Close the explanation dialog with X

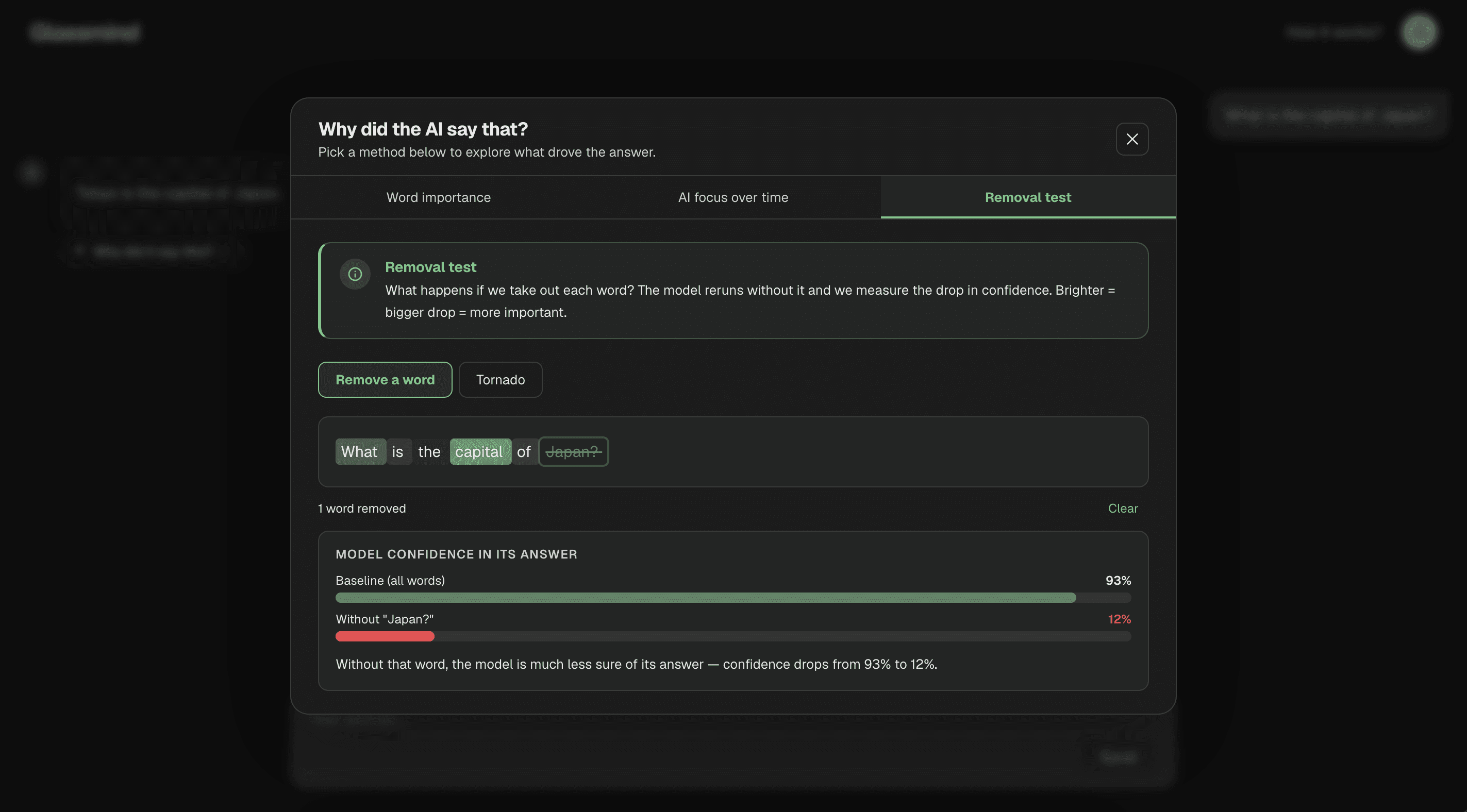click(x=1131, y=139)
